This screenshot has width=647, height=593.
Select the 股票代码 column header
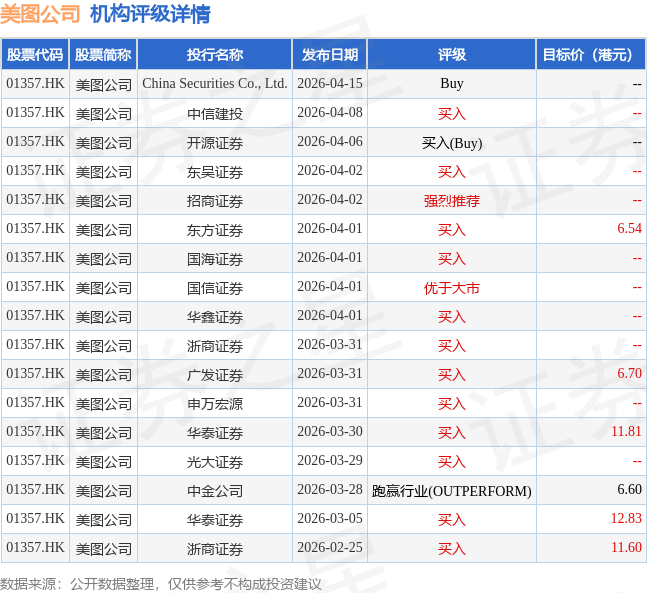(35, 54)
